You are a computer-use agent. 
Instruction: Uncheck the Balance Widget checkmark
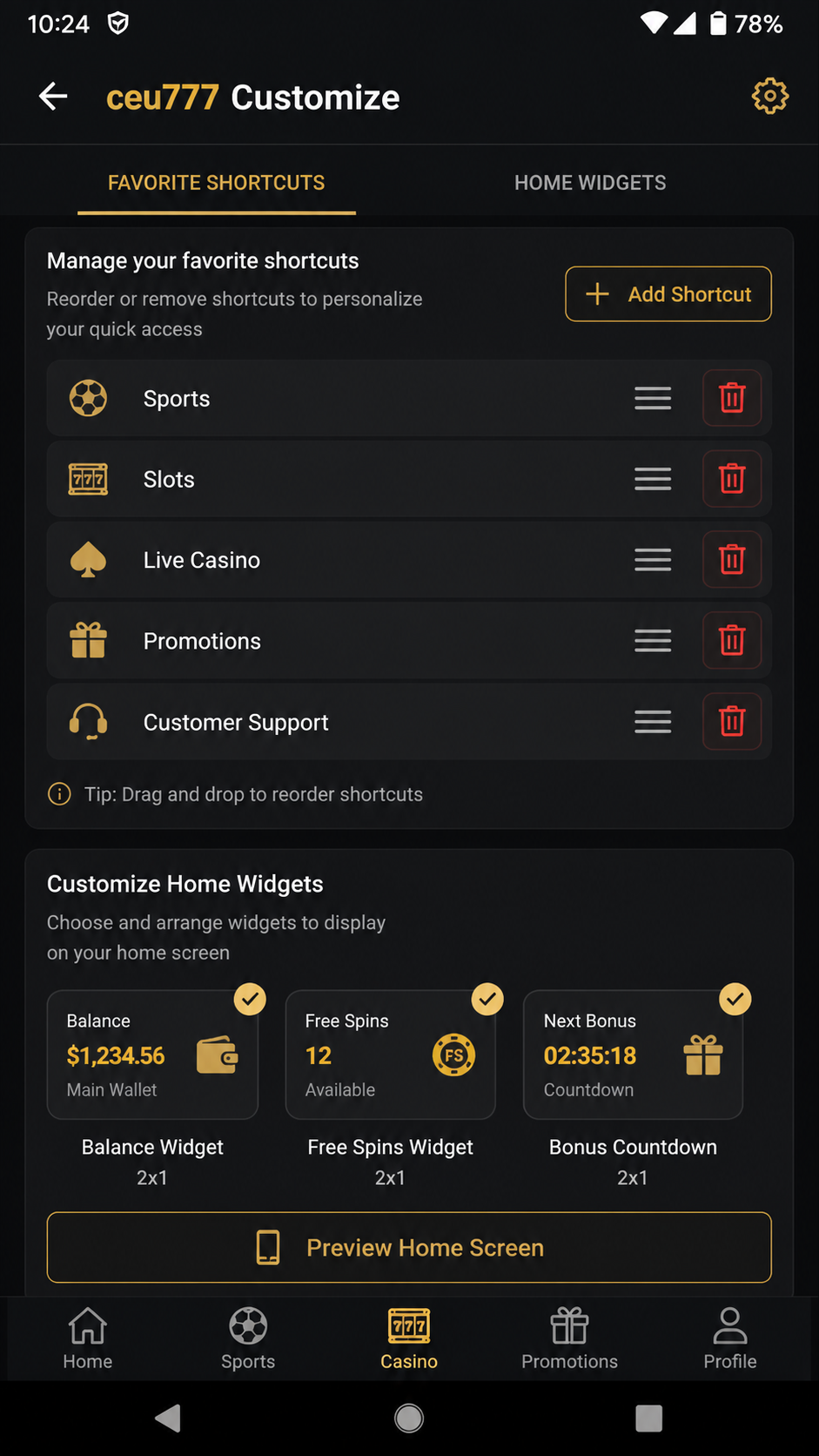click(x=250, y=999)
